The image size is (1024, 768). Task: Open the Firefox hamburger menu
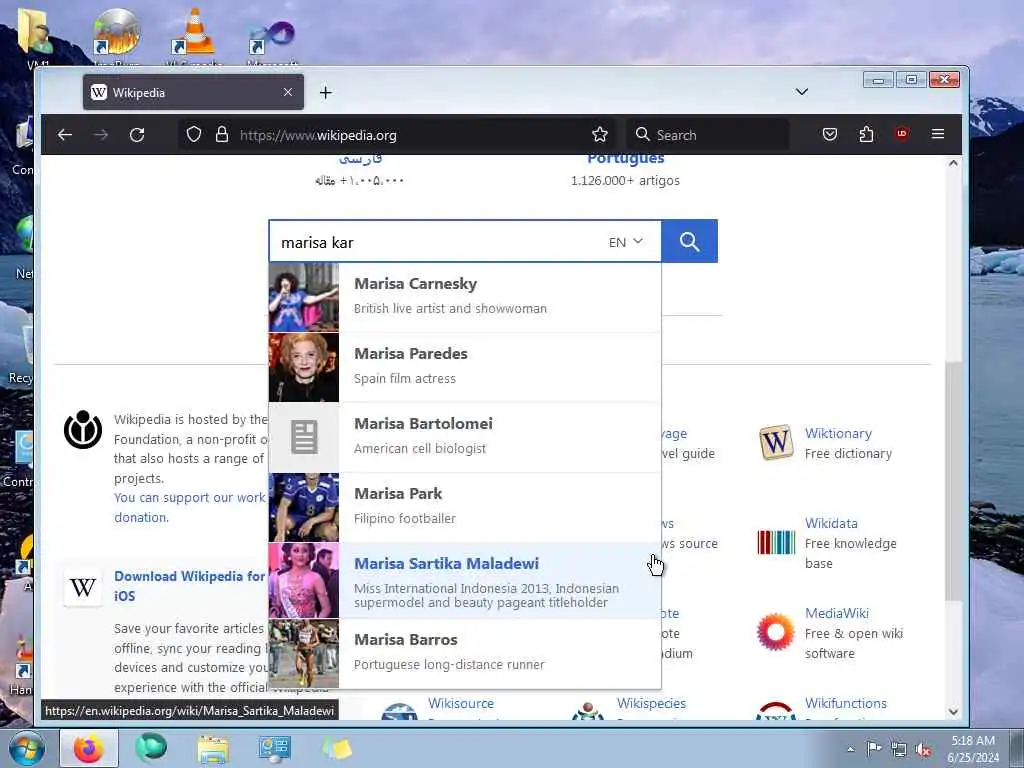click(x=938, y=134)
